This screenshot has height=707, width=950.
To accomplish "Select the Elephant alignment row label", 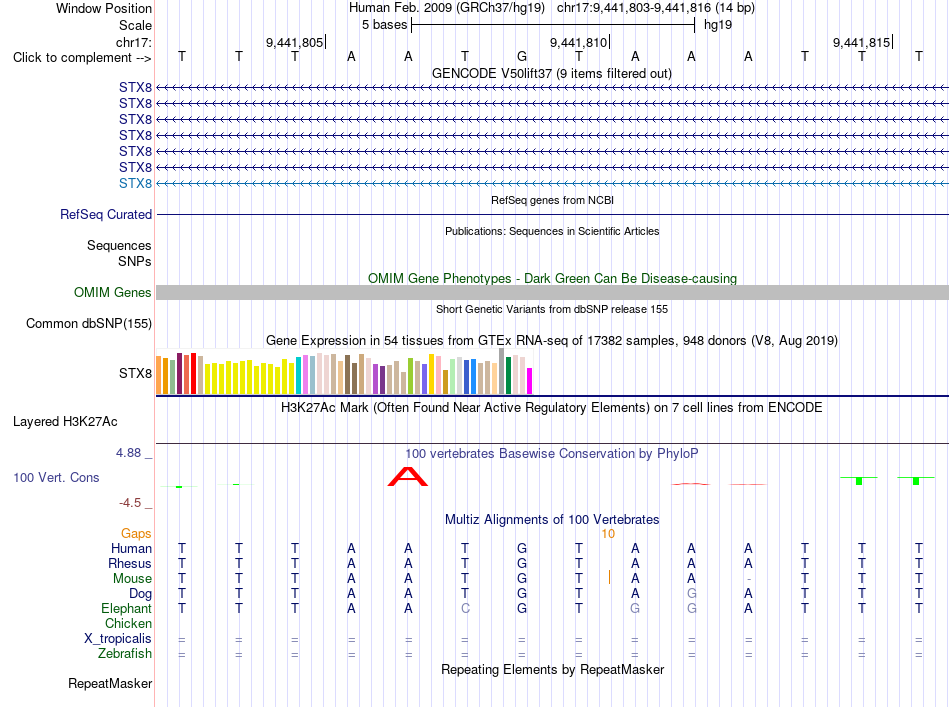I will (126, 608).
